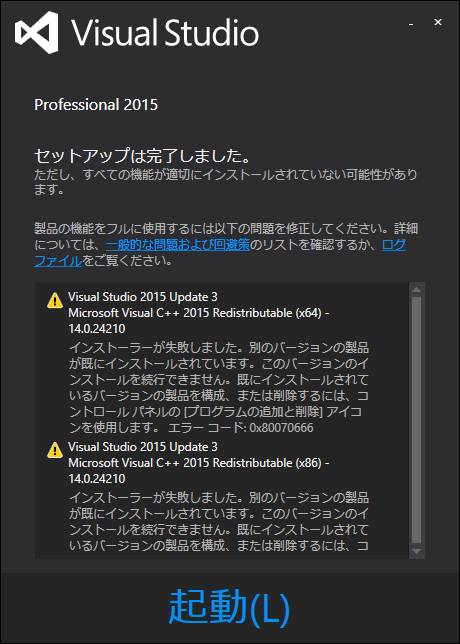Click the error code 0x80070666 text
The image size is (460, 644).
tap(281, 428)
